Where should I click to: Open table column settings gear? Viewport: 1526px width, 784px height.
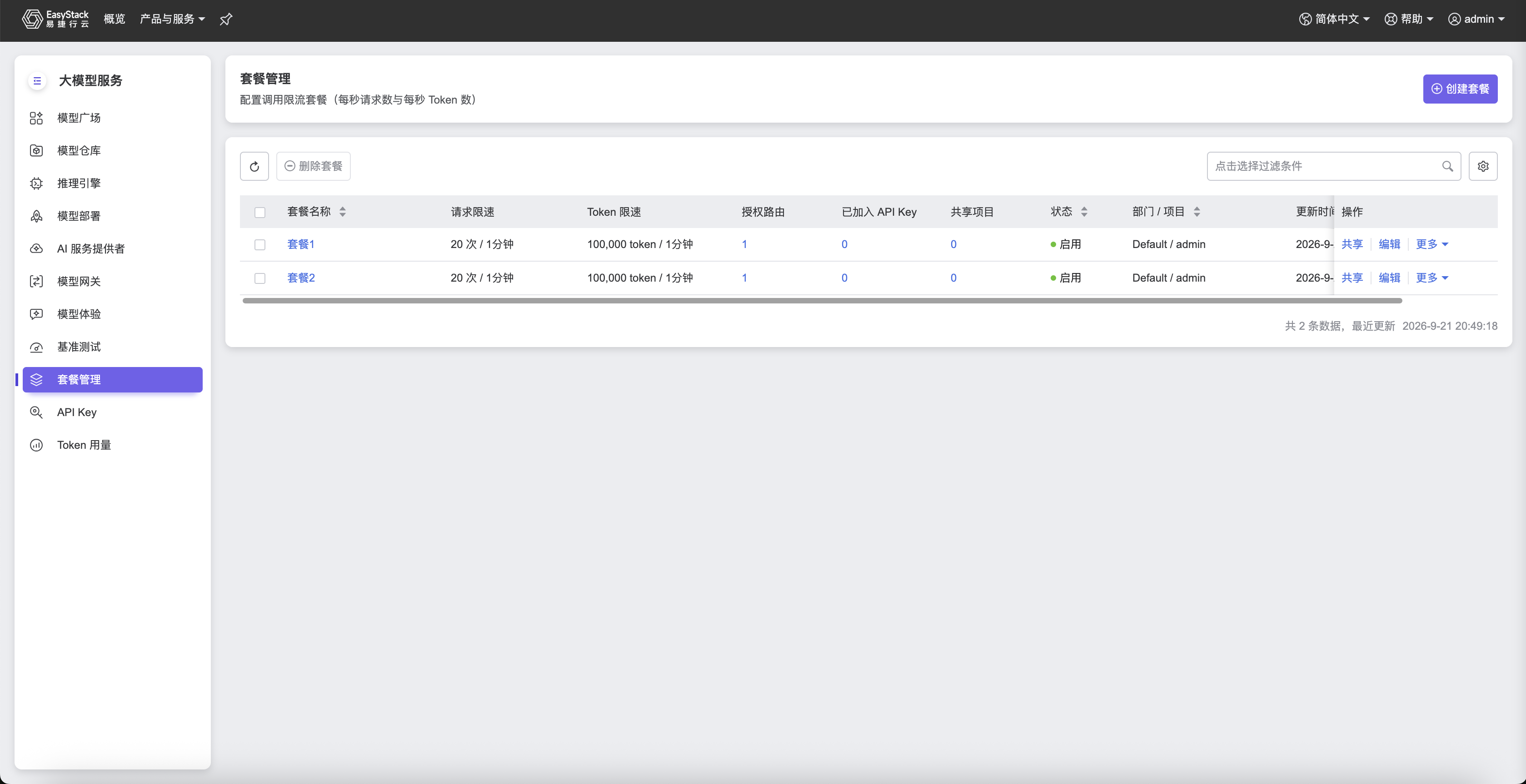[x=1483, y=166]
